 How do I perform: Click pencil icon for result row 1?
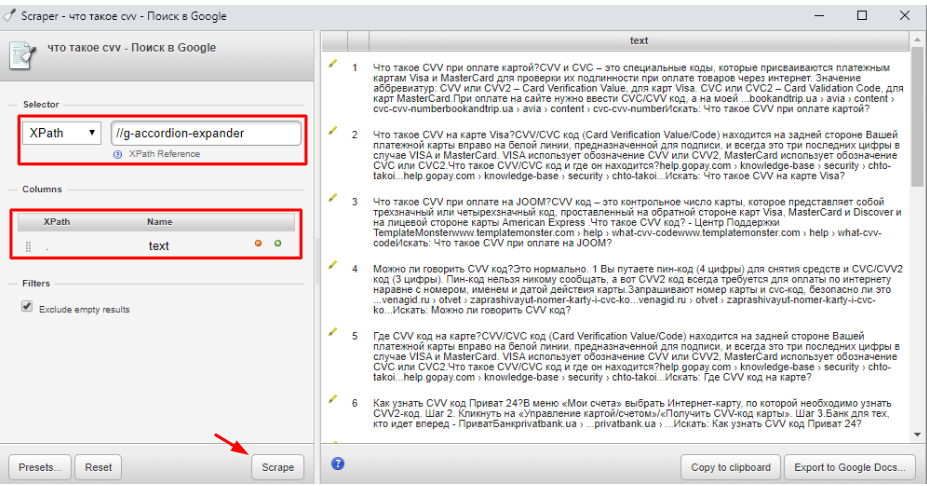(333, 63)
